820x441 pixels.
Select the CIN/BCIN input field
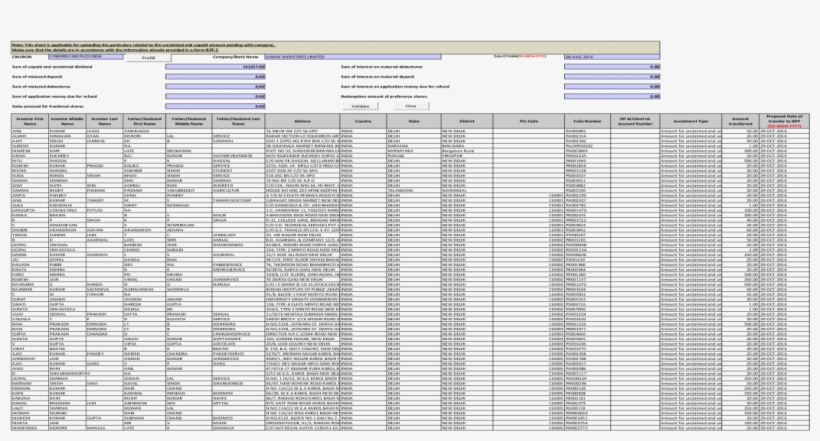[x=86, y=56]
